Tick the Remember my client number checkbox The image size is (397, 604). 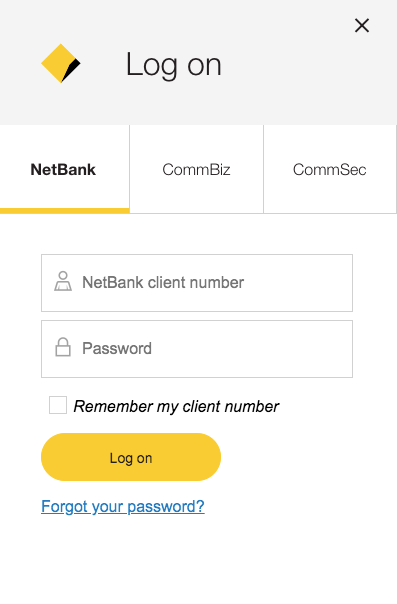click(58, 405)
